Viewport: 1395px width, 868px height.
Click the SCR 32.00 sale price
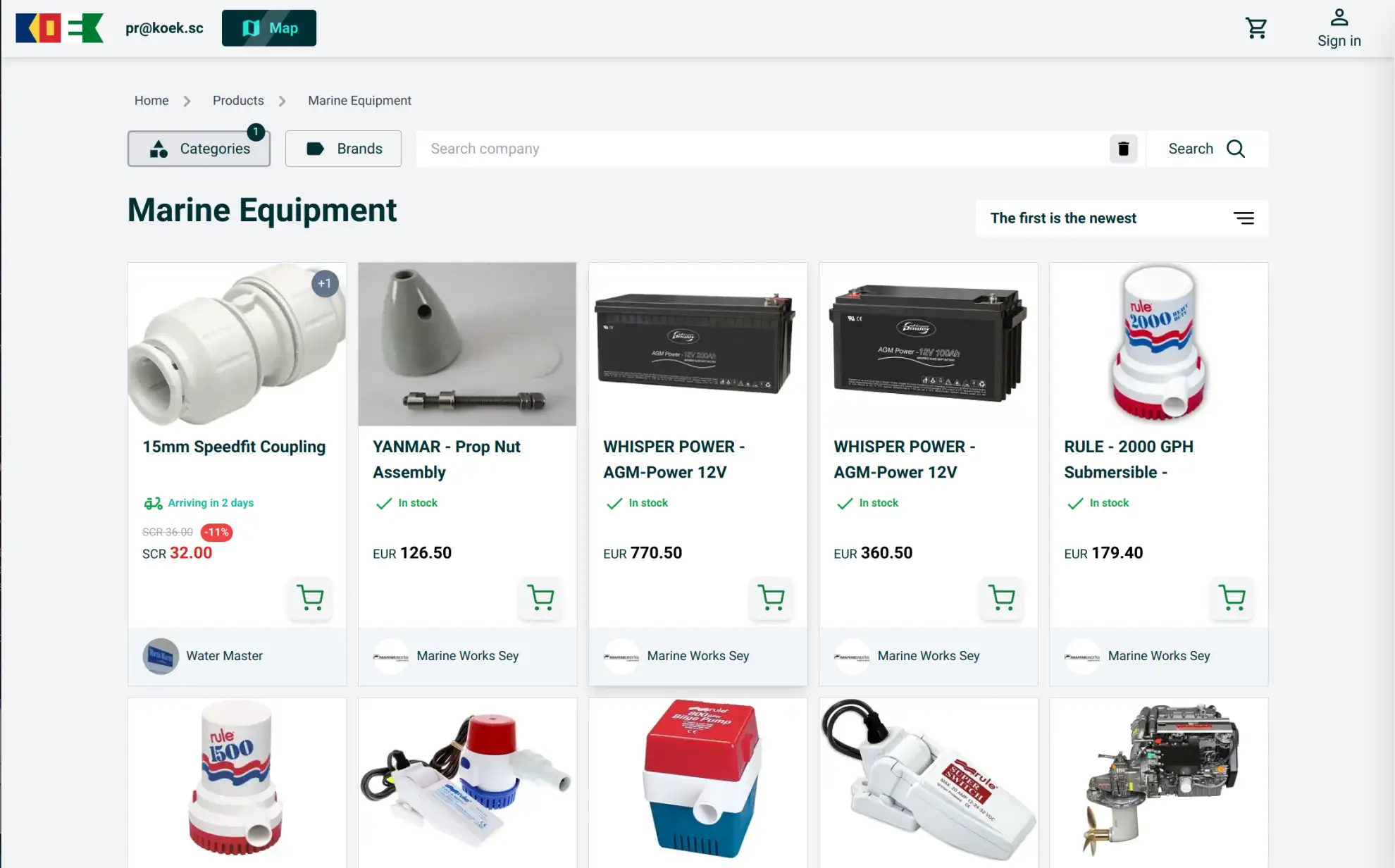coord(177,553)
